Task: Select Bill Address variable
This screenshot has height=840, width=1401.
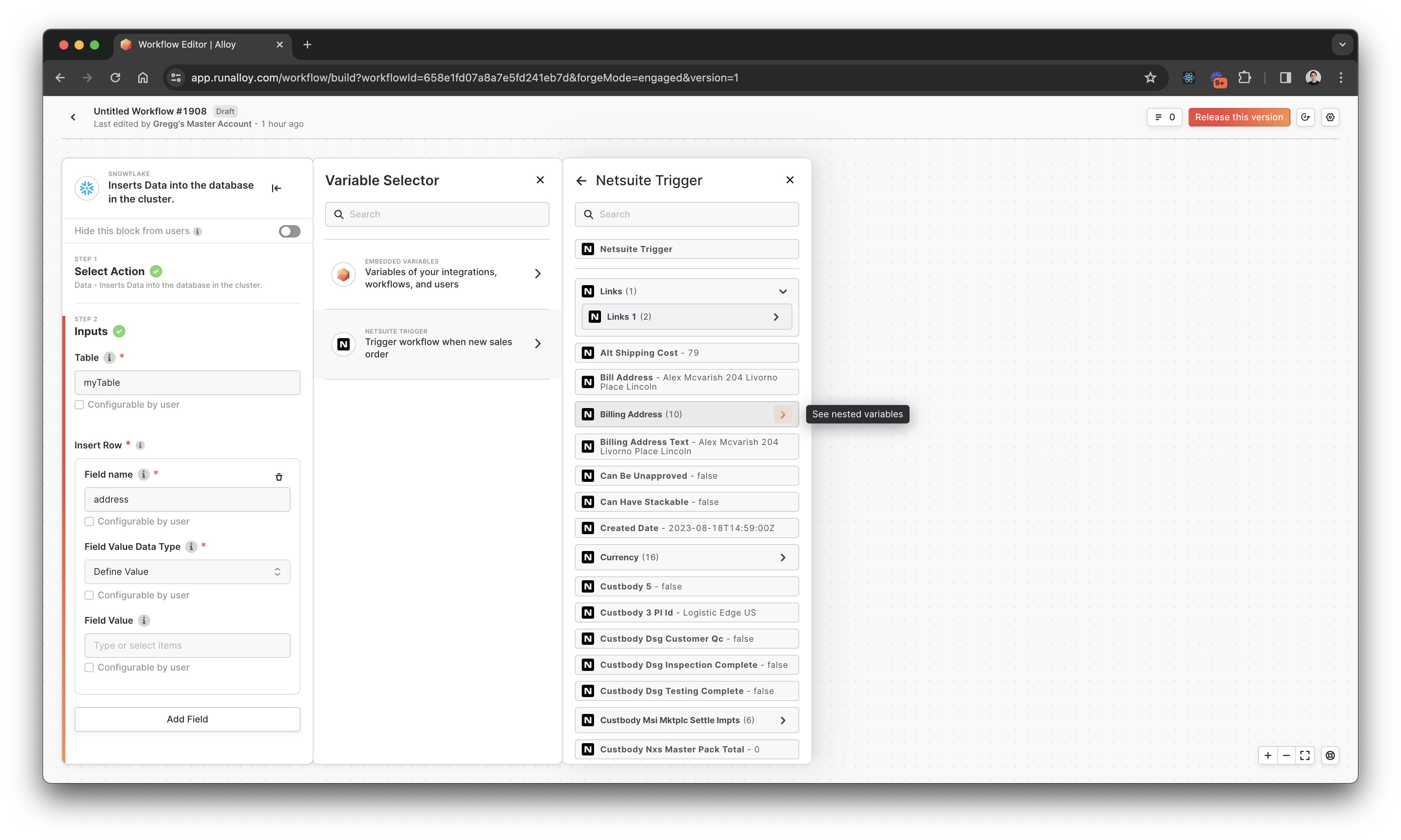Action: click(687, 382)
